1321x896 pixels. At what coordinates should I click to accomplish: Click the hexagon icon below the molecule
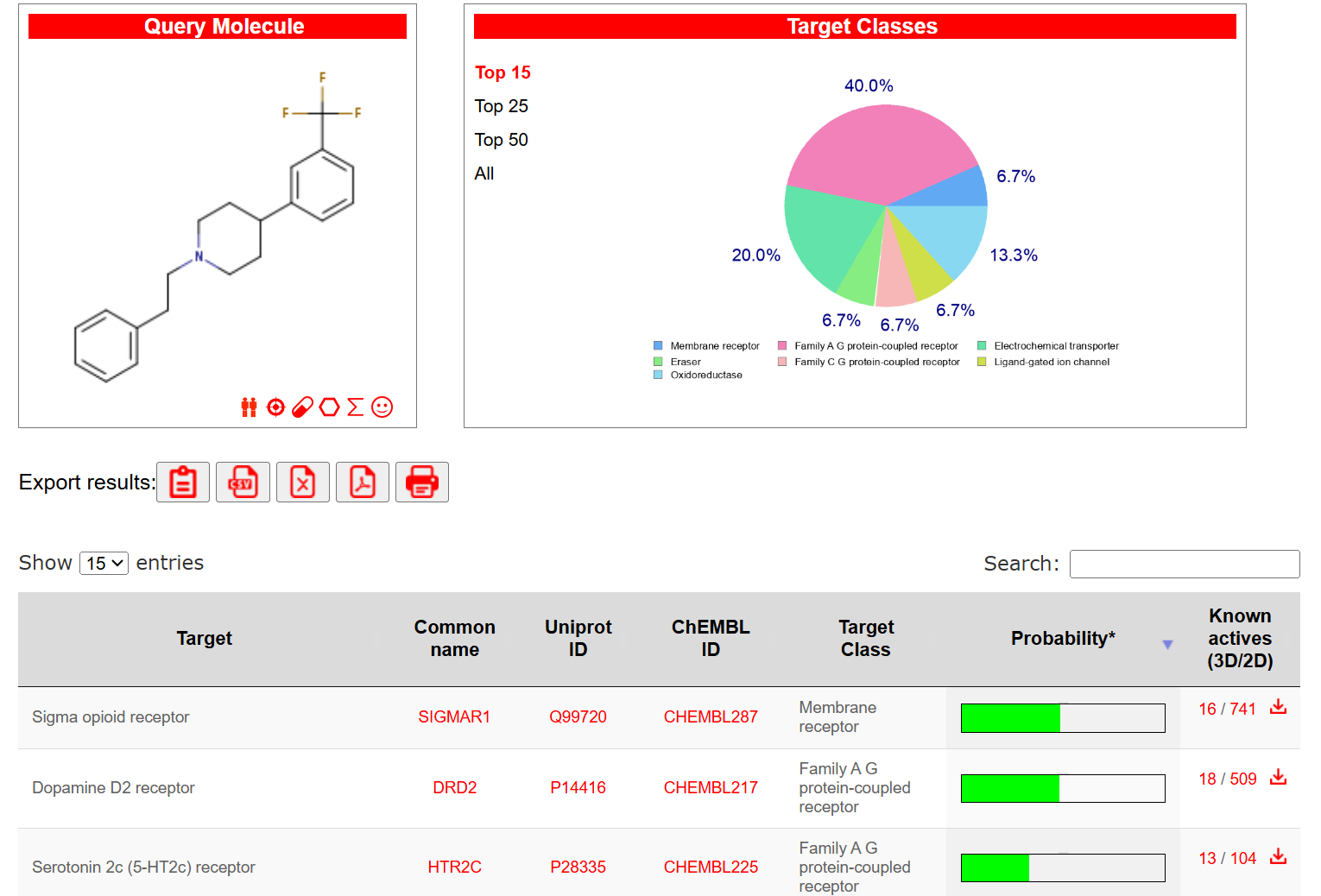point(329,407)
